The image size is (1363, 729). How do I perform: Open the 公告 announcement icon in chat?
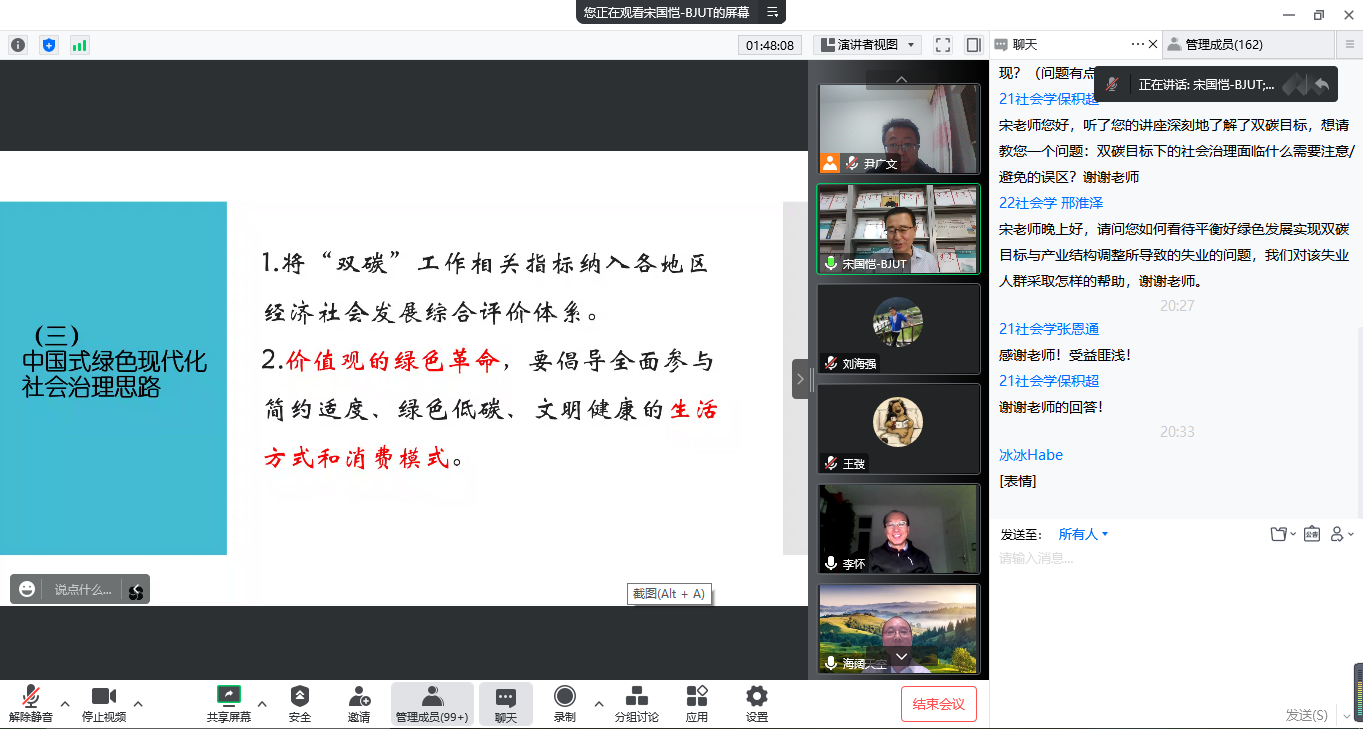(1311, 534)
